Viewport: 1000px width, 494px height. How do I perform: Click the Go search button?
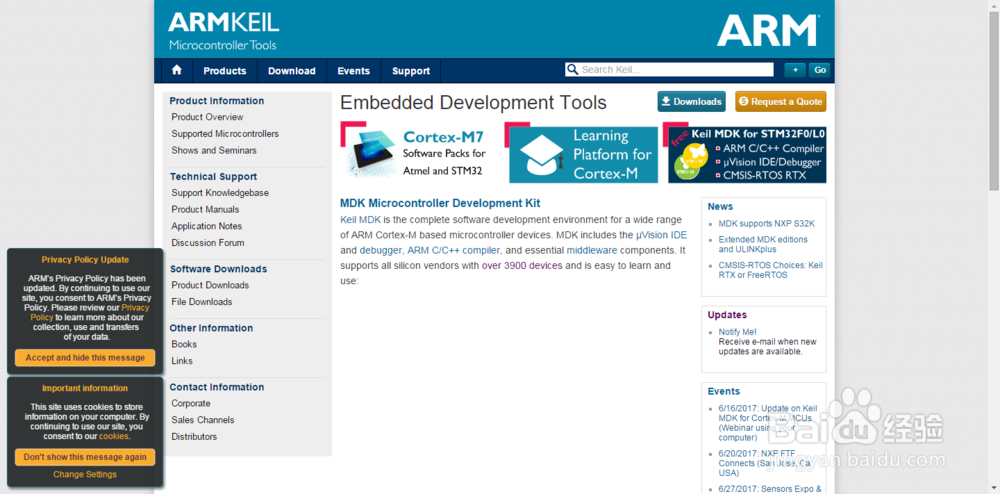pos(820,70)
